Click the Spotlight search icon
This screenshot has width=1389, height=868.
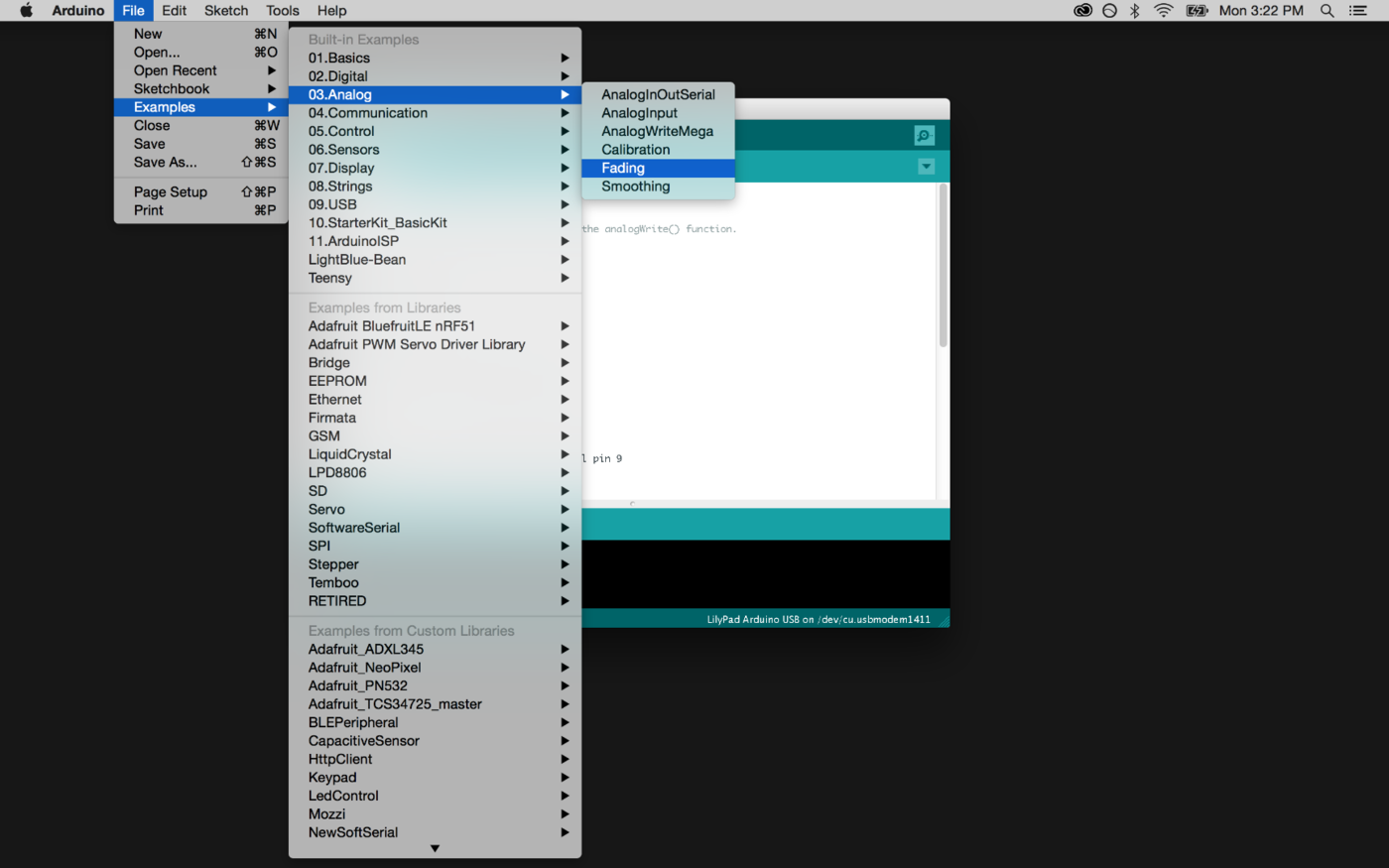(1326, 10)
